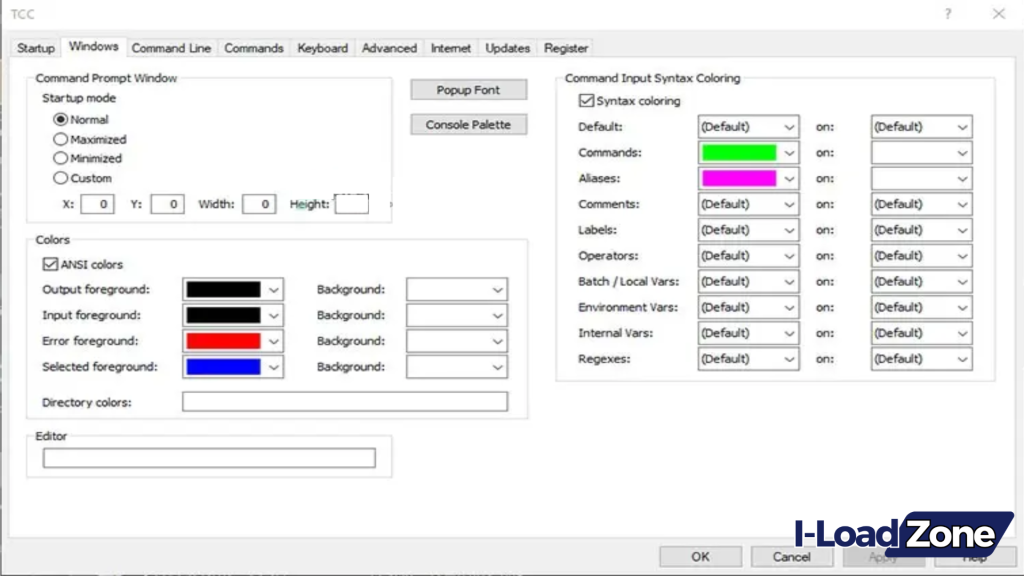Switch to the Command Line tab
Viewport: 1024px width, 576px height.
tap(171, 47)
